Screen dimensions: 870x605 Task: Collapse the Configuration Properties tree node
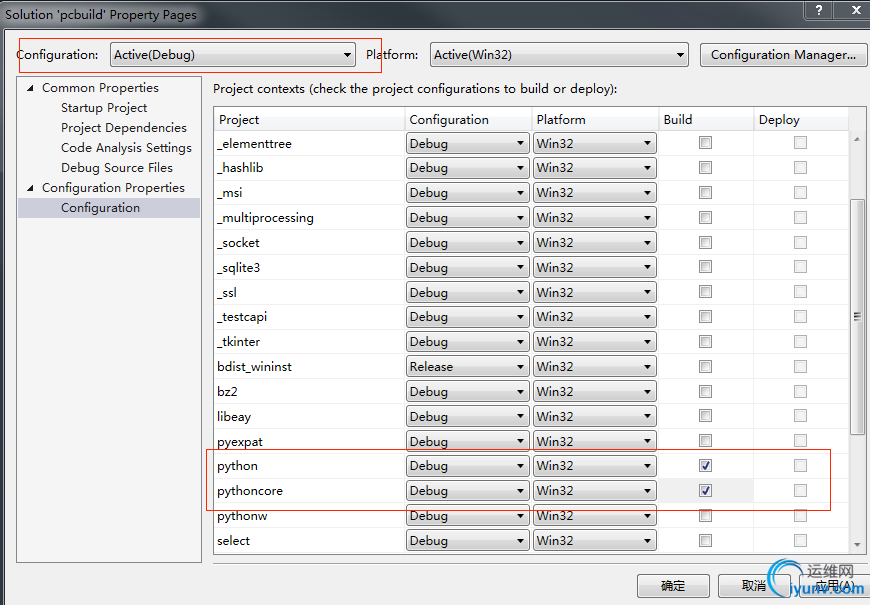(30, 188)
